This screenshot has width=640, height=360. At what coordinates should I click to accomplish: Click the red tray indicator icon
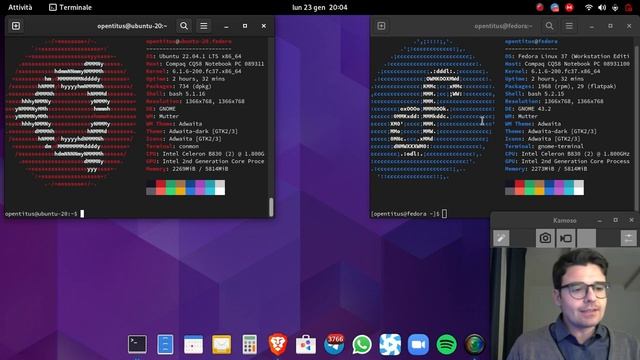click(x=540, y=7)
